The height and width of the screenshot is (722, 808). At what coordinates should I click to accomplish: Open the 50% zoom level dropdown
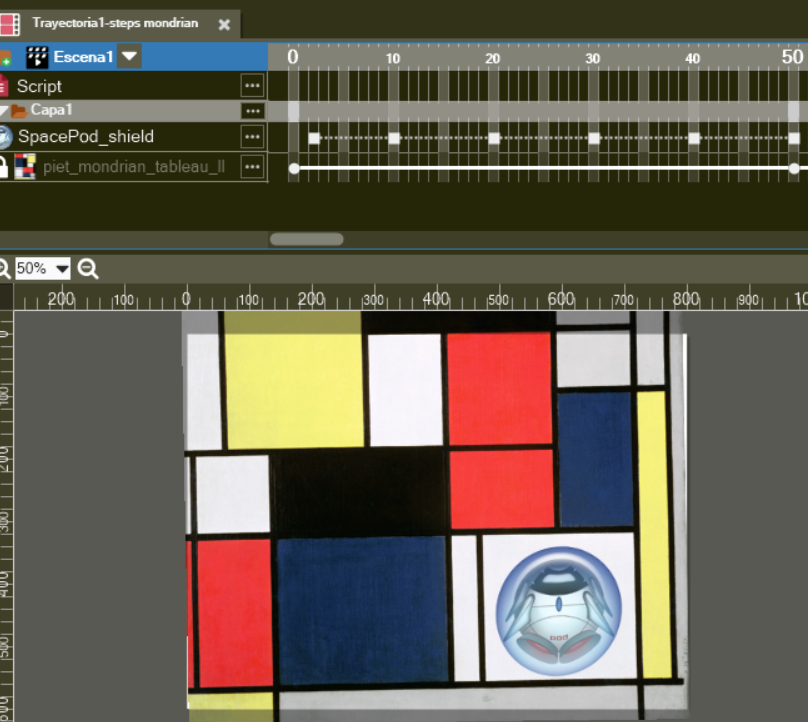[63, 268]
